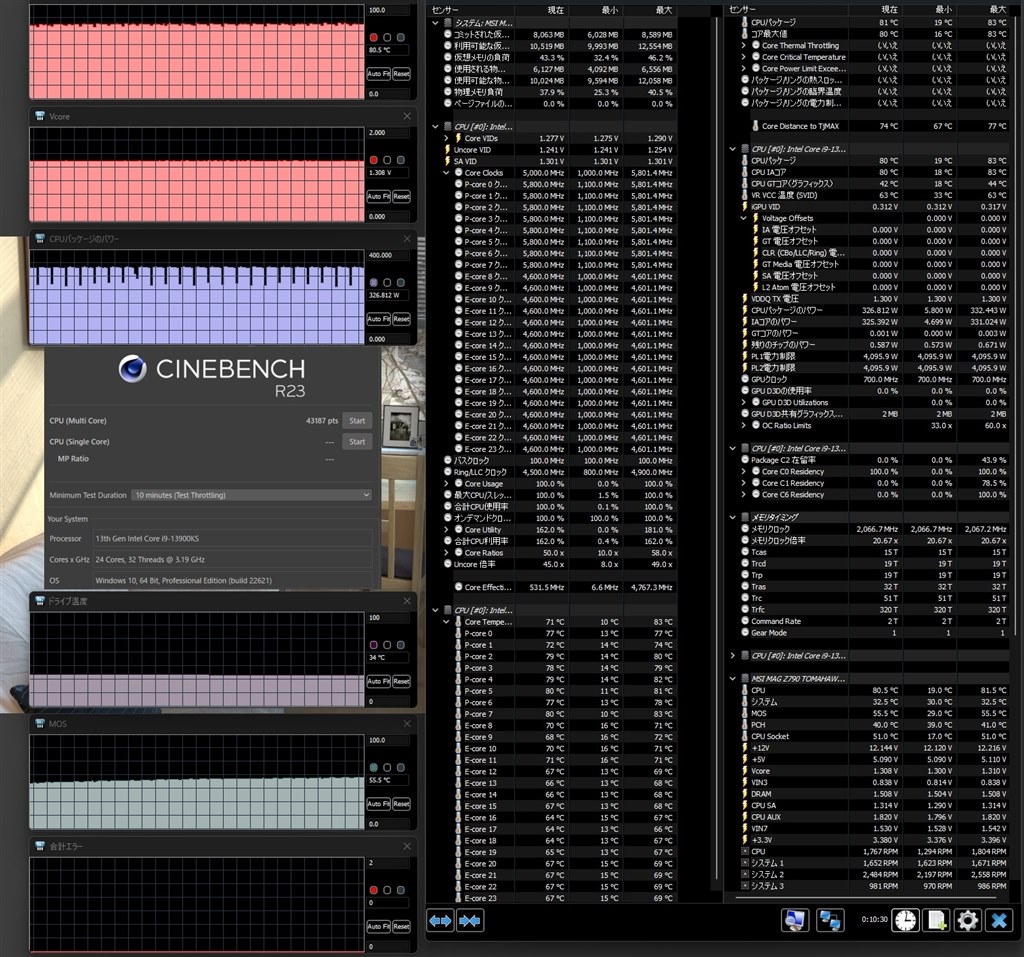Image resolution: width=1024 pixels, height=957 pixels.
Task: Click the Vcore graph window title icon
Action: [x=40, y=116]
